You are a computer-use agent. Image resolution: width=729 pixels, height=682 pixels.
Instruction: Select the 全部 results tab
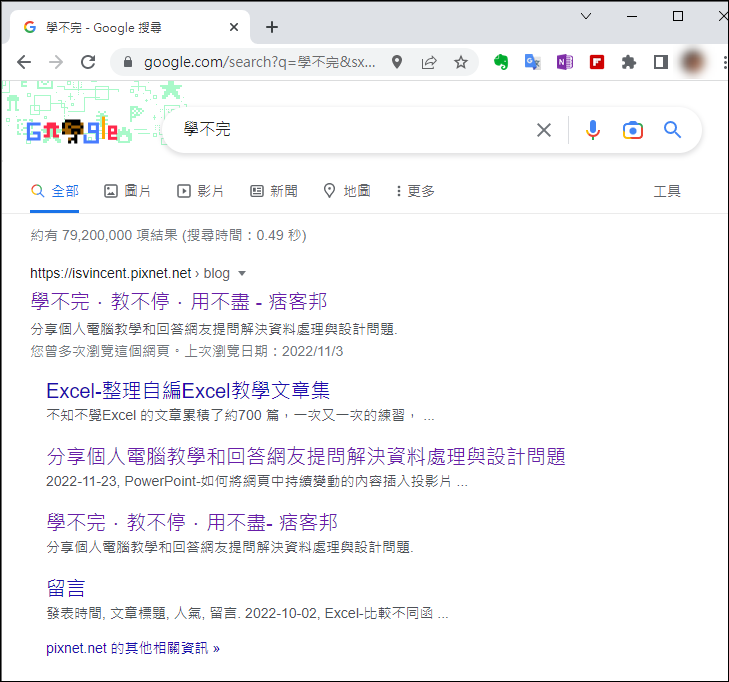[x=55, y=191]
